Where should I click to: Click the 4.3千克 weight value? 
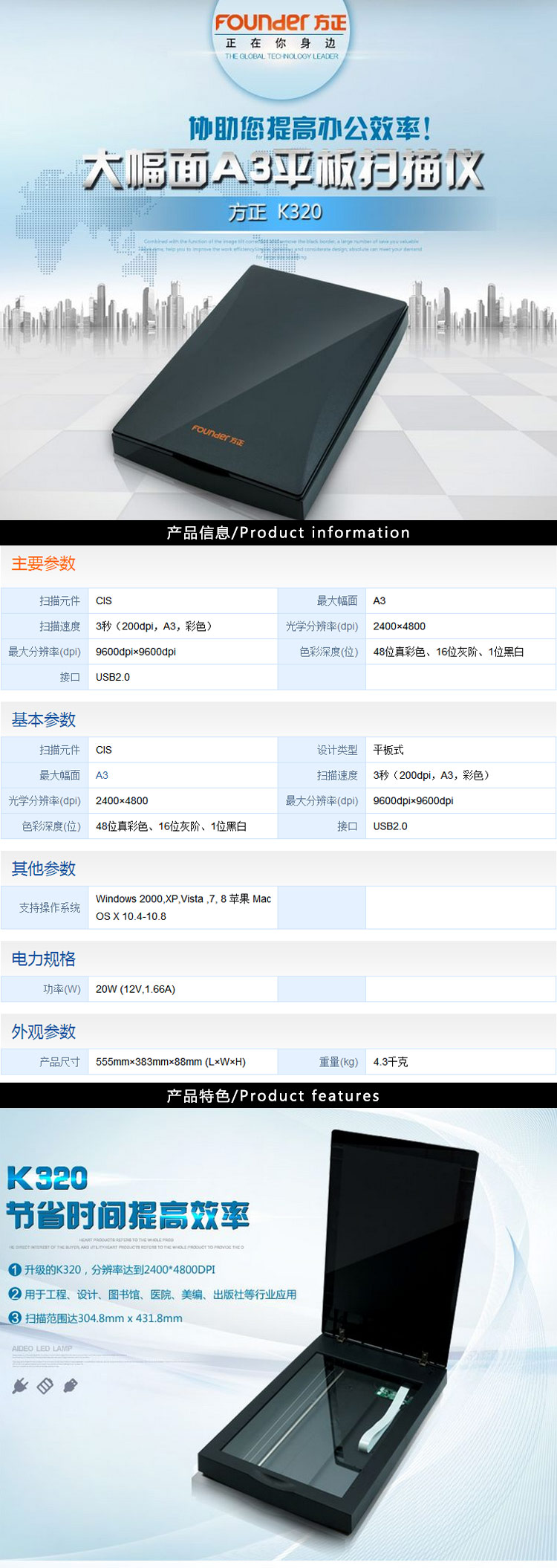[391, 1062]
